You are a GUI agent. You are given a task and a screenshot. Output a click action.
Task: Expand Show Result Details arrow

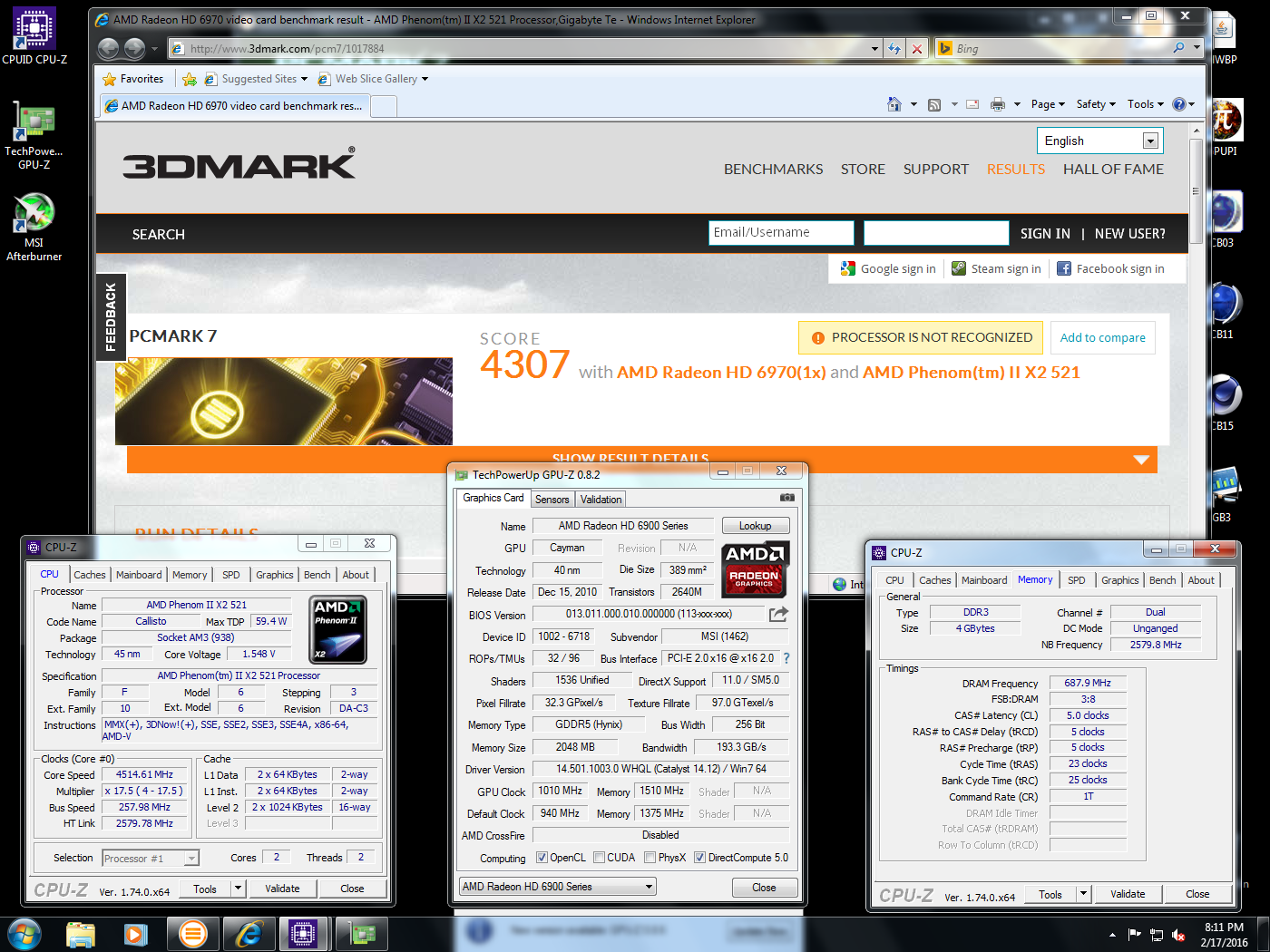point(1141,460)
